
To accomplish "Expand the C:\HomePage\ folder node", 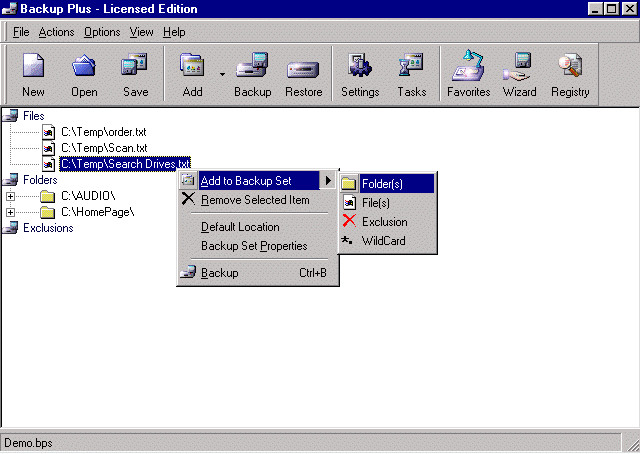I will point(10,212).
